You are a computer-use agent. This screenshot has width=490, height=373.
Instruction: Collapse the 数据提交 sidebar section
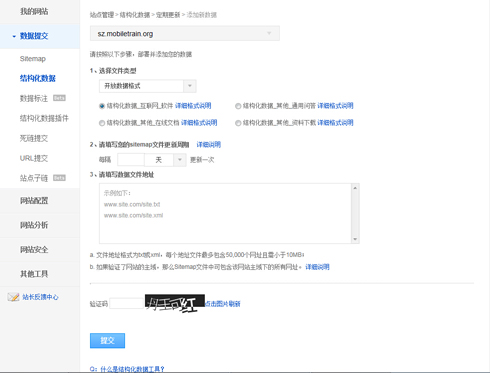34,36
